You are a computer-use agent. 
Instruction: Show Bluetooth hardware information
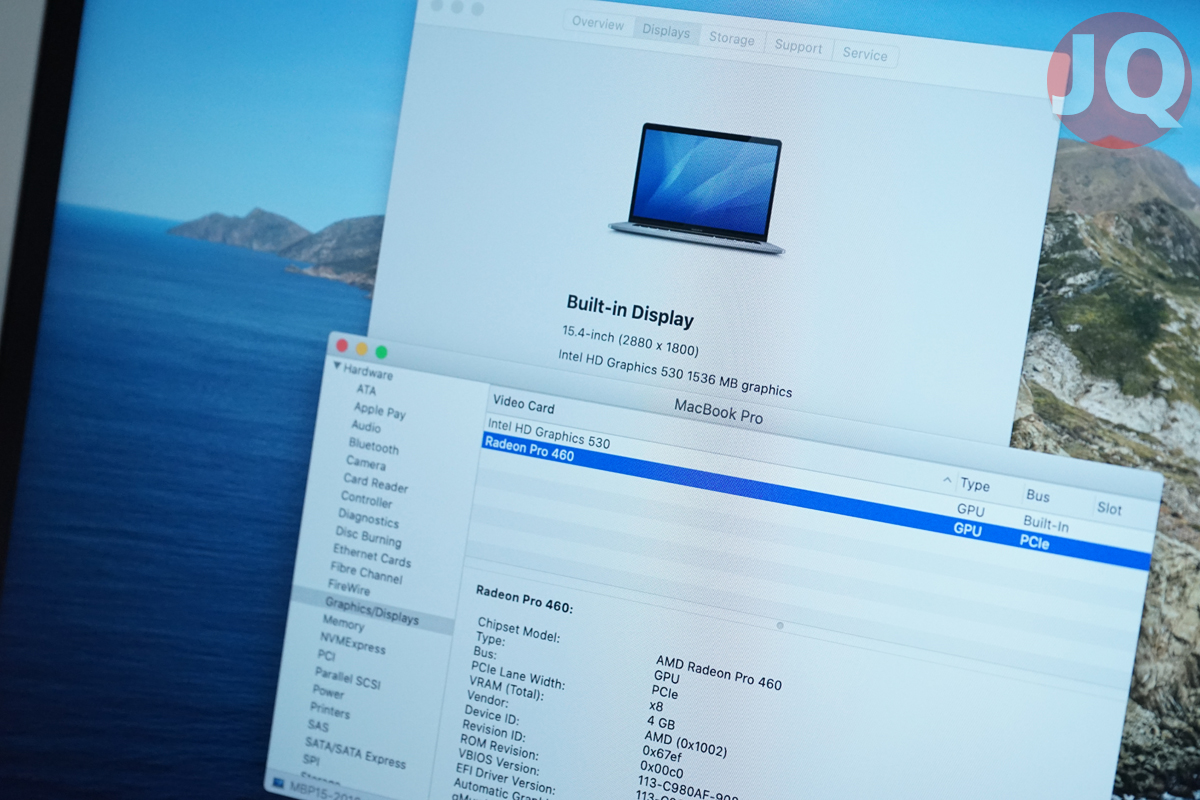[x=374, y=446]
